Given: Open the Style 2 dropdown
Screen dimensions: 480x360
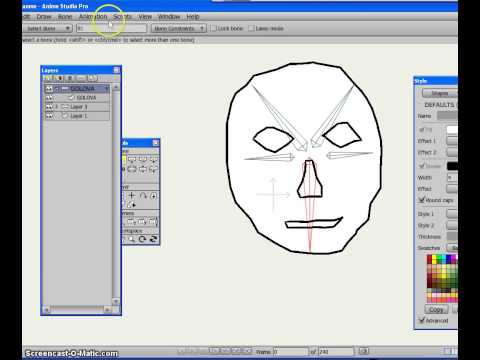Looking at the screenshot, I should (x=452, y=225).
